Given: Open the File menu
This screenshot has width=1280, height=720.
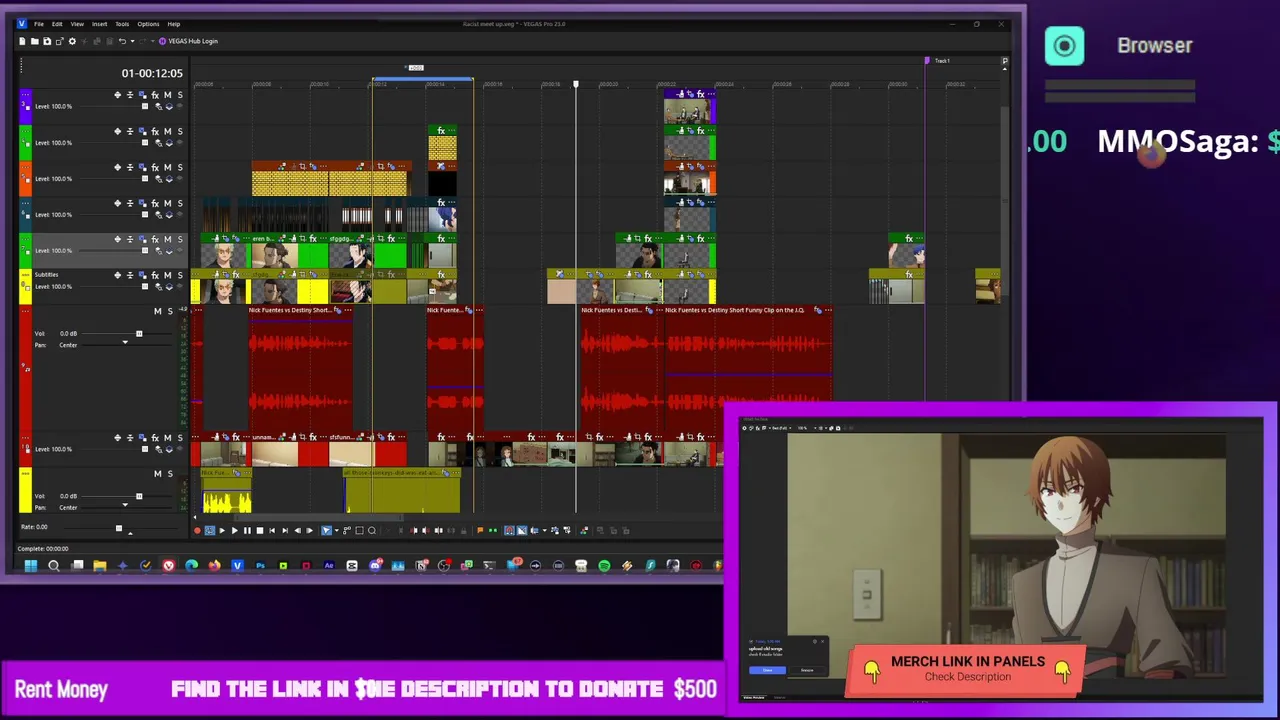Looking at the screenshot, I should (39, 24).
